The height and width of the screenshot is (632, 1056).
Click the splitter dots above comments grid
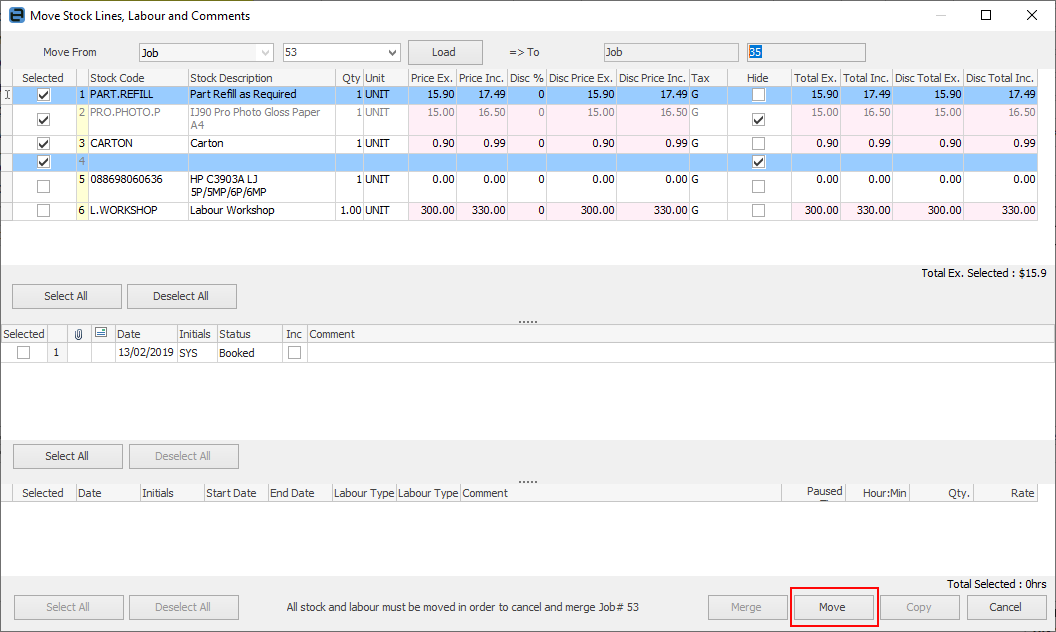pyautogui.click(x=527, y=322)
